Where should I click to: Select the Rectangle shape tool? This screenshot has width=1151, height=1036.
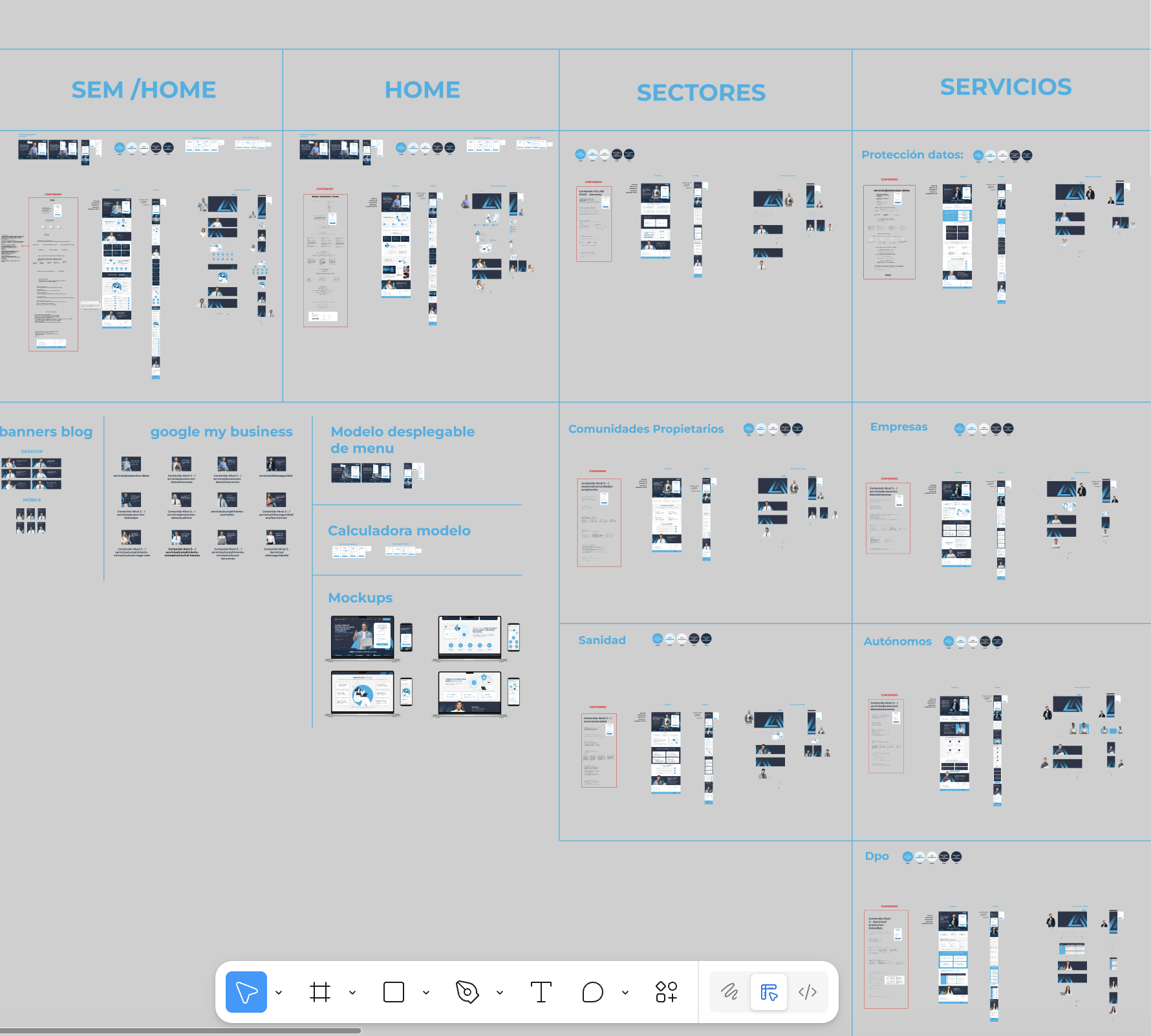[x=394, y=992]
